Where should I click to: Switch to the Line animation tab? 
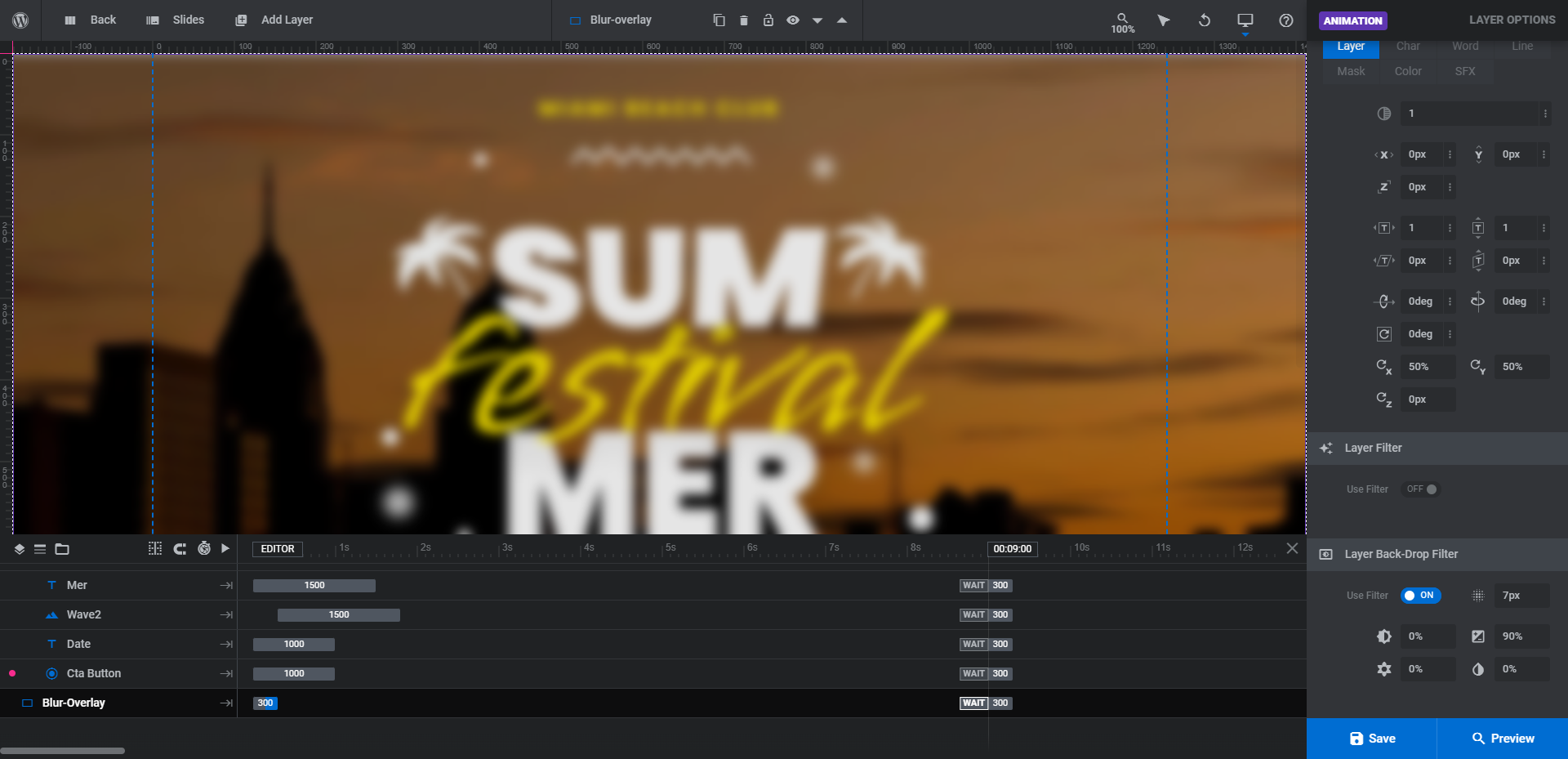[x=1522, y=47]
